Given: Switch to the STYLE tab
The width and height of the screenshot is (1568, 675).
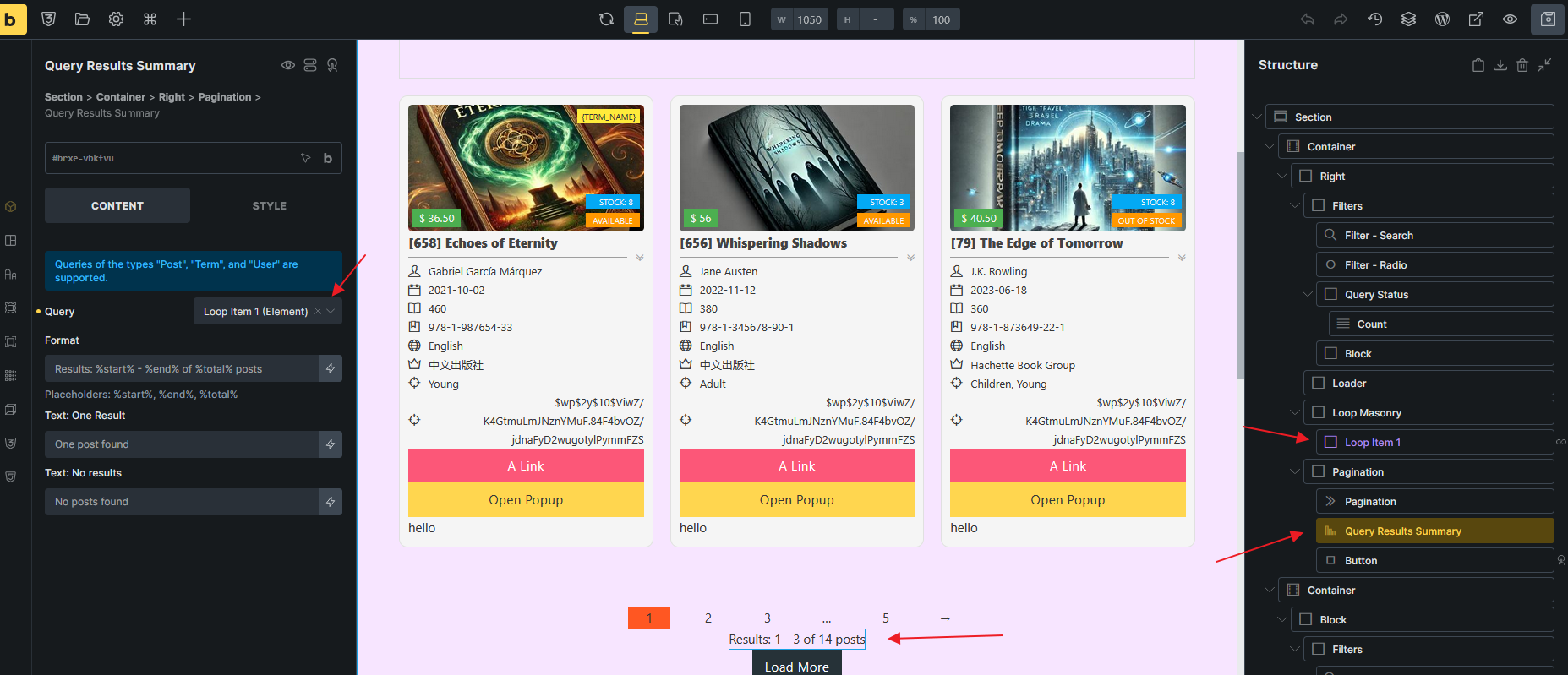Looking at the screenshot, I should tap(269, 205).
